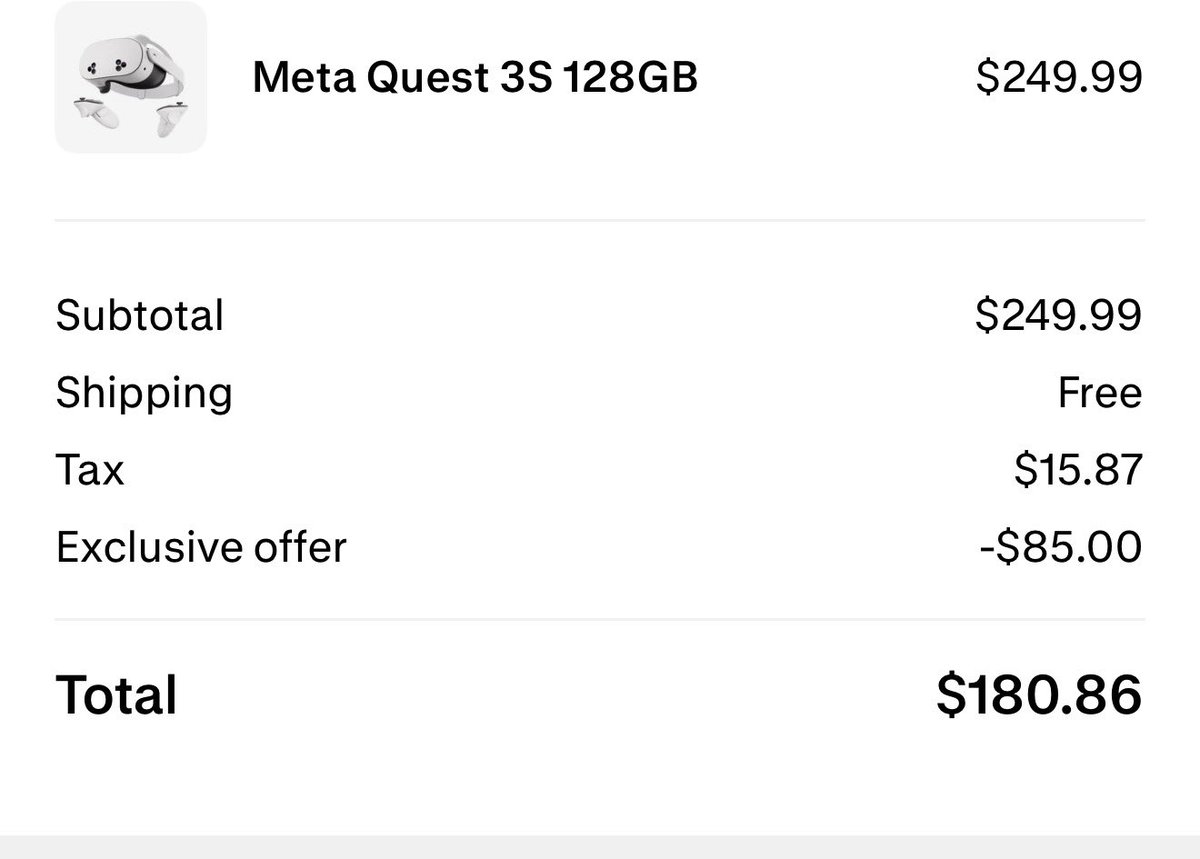Click the Free shipping value

pos(1100,393)
